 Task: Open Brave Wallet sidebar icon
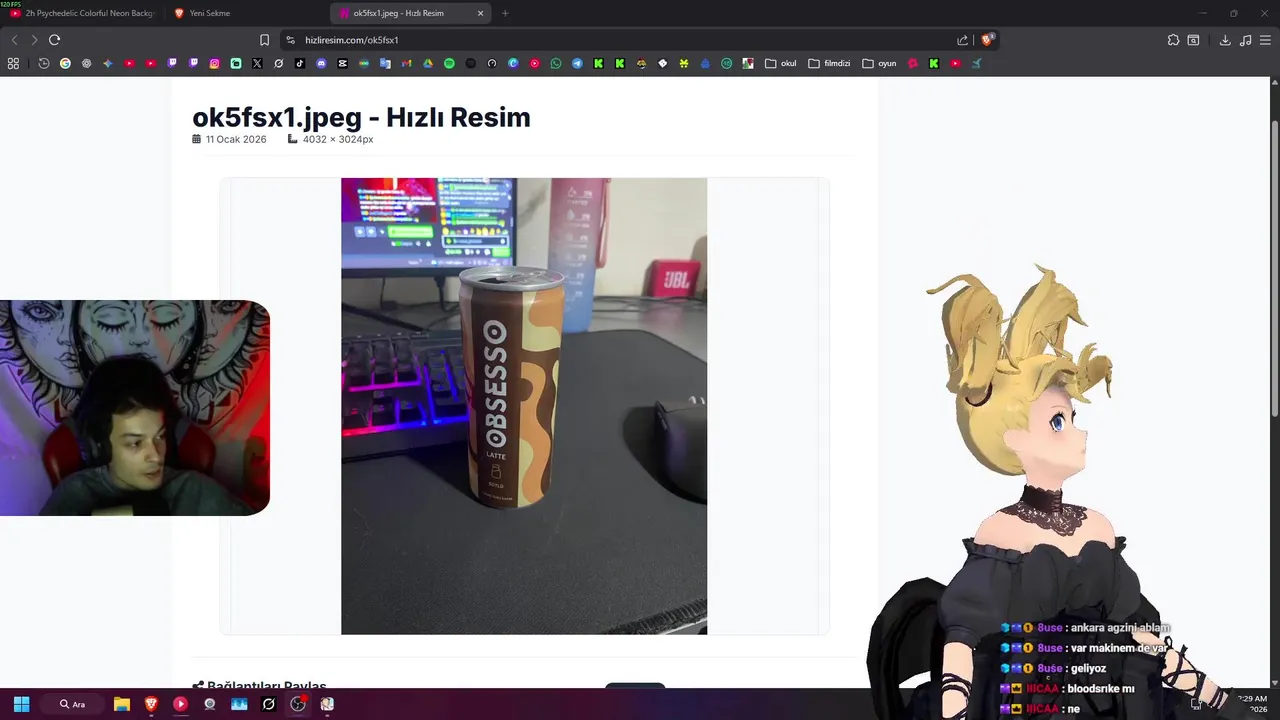pos(1193,40)
